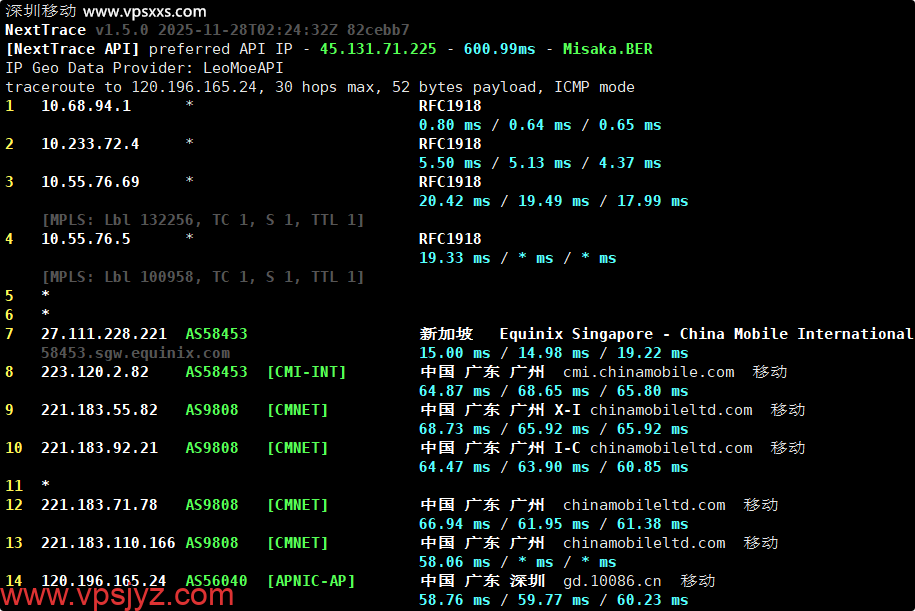Open cmi.chinamobile.com in hop 8

pyautogui.click(x=648, y=372)
